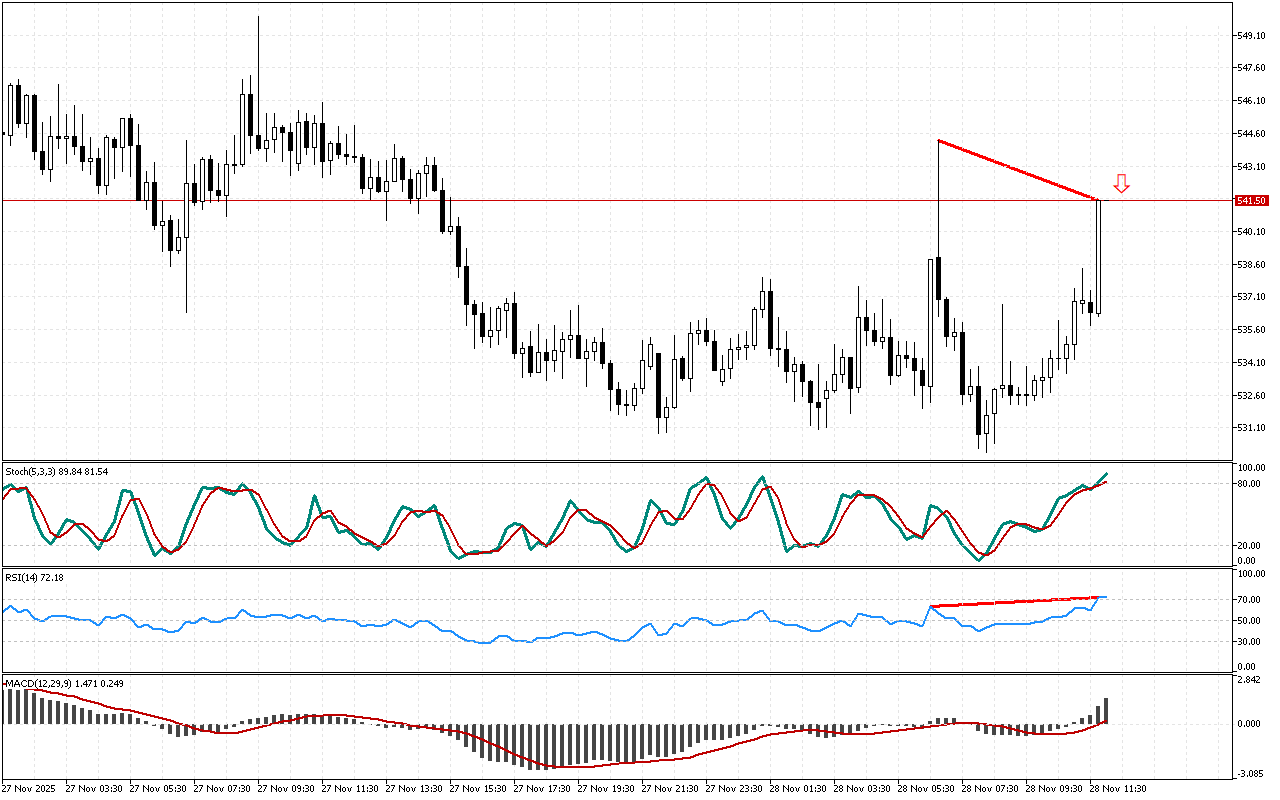Select the red descending trendline on price chart

coord(1018,170)
